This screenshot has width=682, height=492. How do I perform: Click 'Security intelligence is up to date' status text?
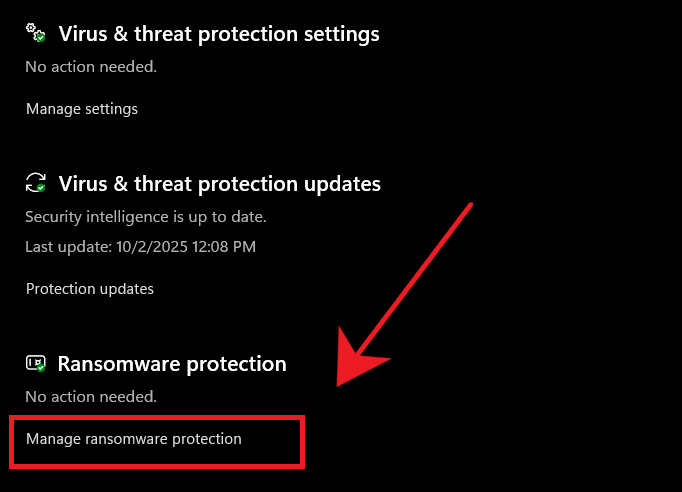point(146,217)
